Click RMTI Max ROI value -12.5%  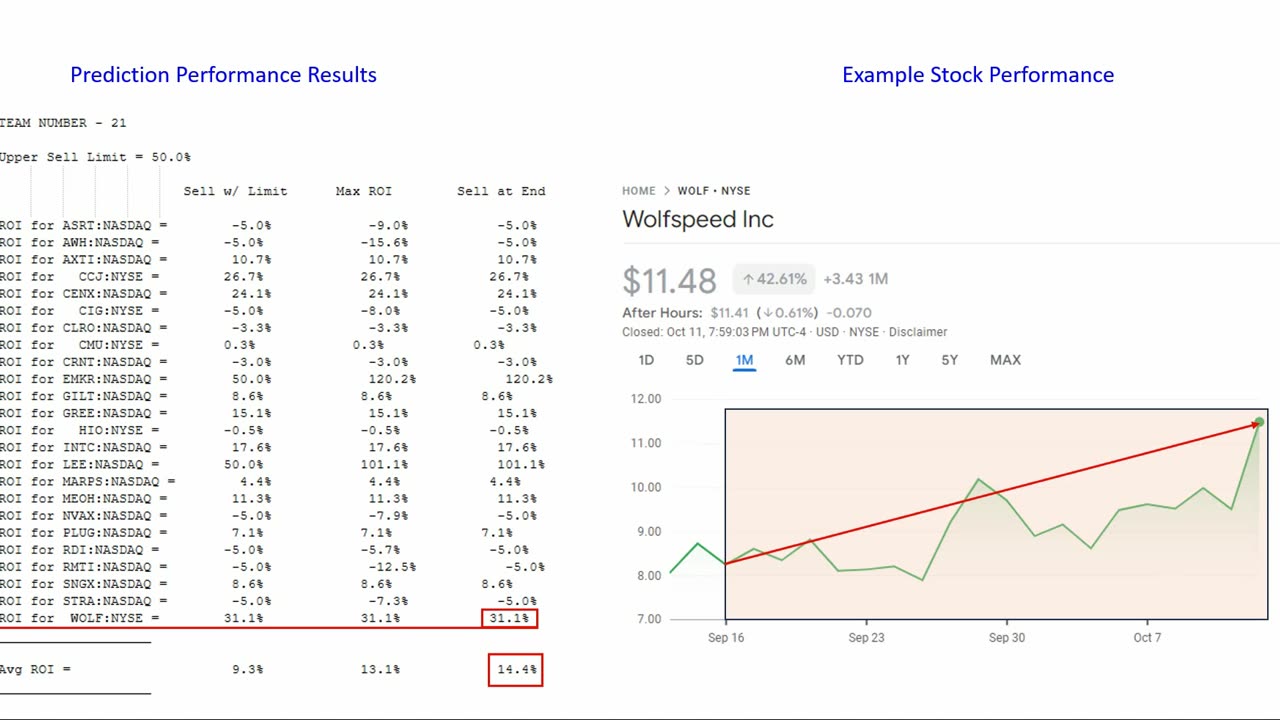(392, 566)
